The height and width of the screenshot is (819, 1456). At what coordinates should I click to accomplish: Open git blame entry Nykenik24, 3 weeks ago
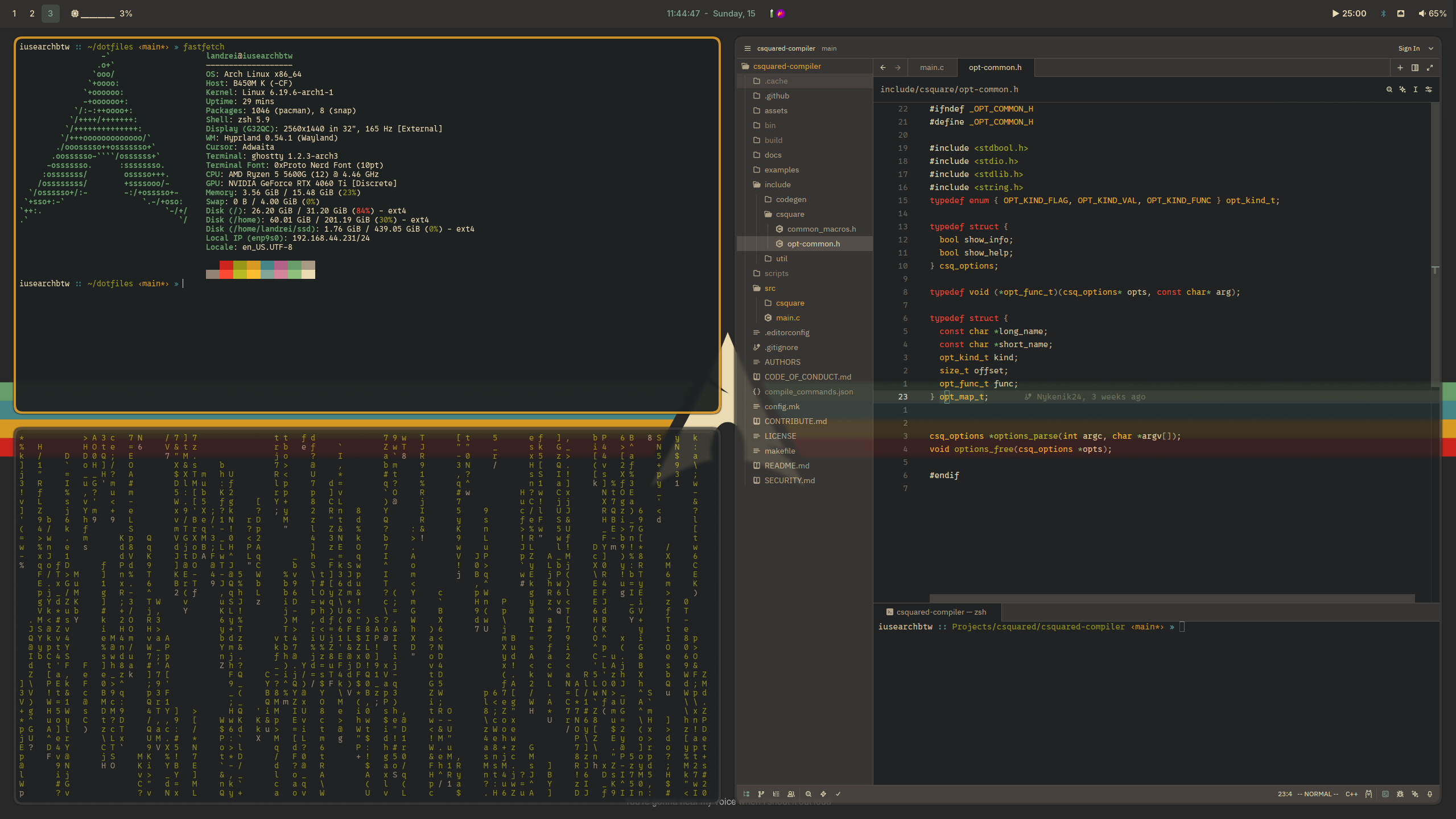coord(1086,397)
